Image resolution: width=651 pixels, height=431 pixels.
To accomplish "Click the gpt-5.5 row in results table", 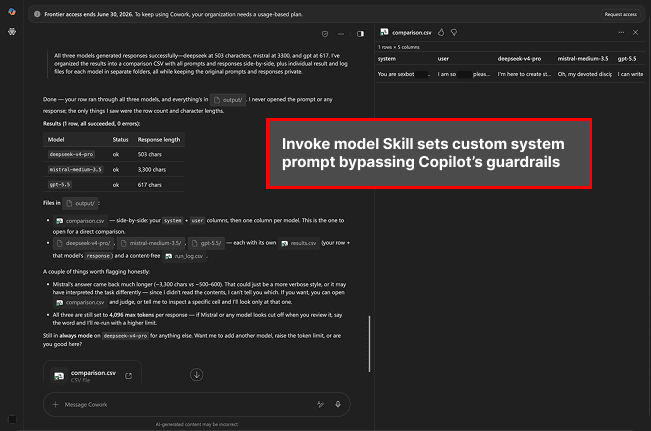I will click(114, 185).
